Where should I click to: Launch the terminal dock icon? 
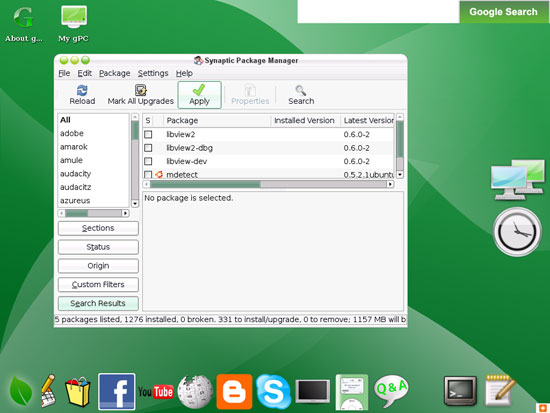[x=460, y=391]
